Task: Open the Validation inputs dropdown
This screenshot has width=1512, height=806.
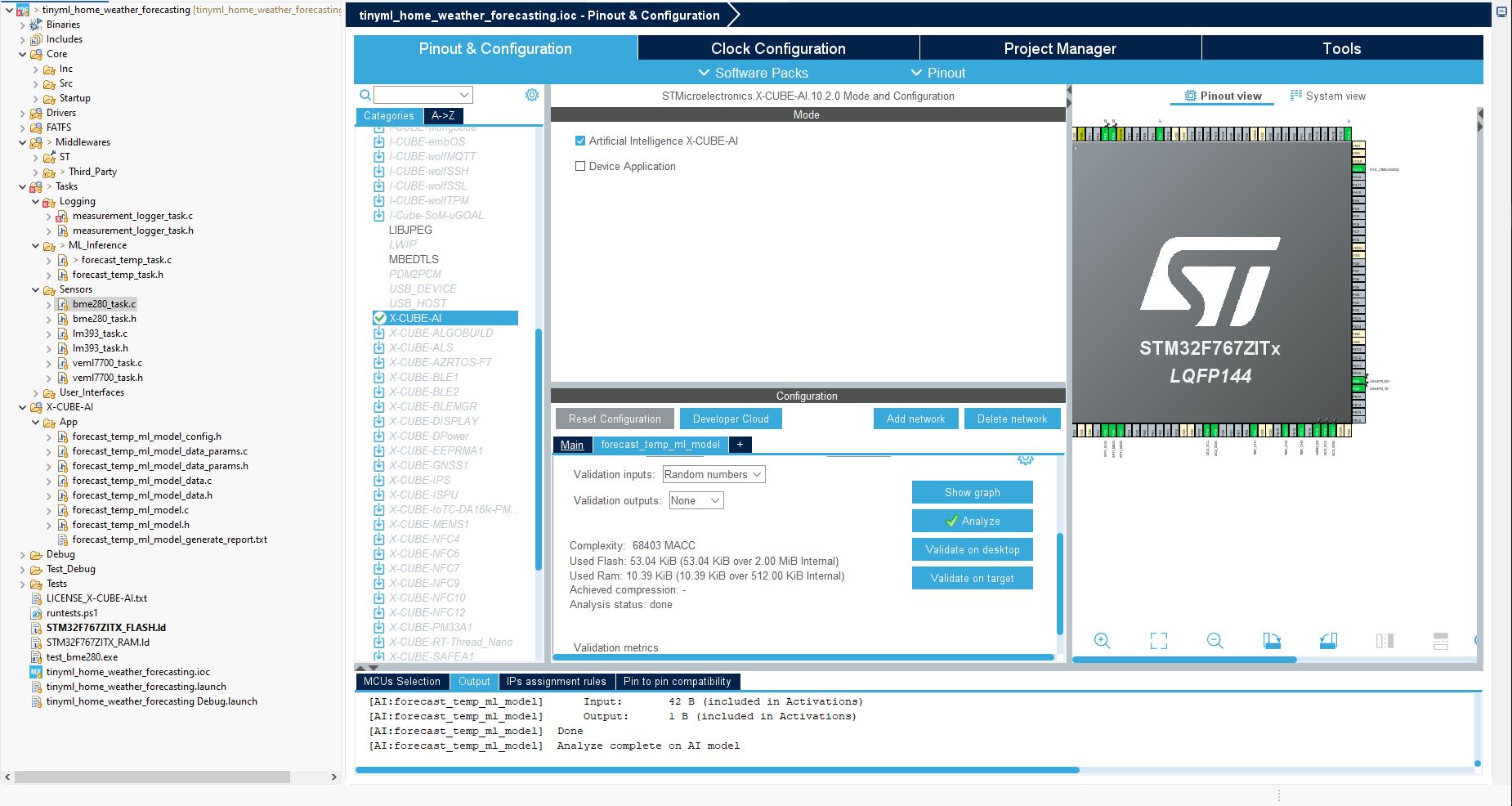Action: [714, 474]
